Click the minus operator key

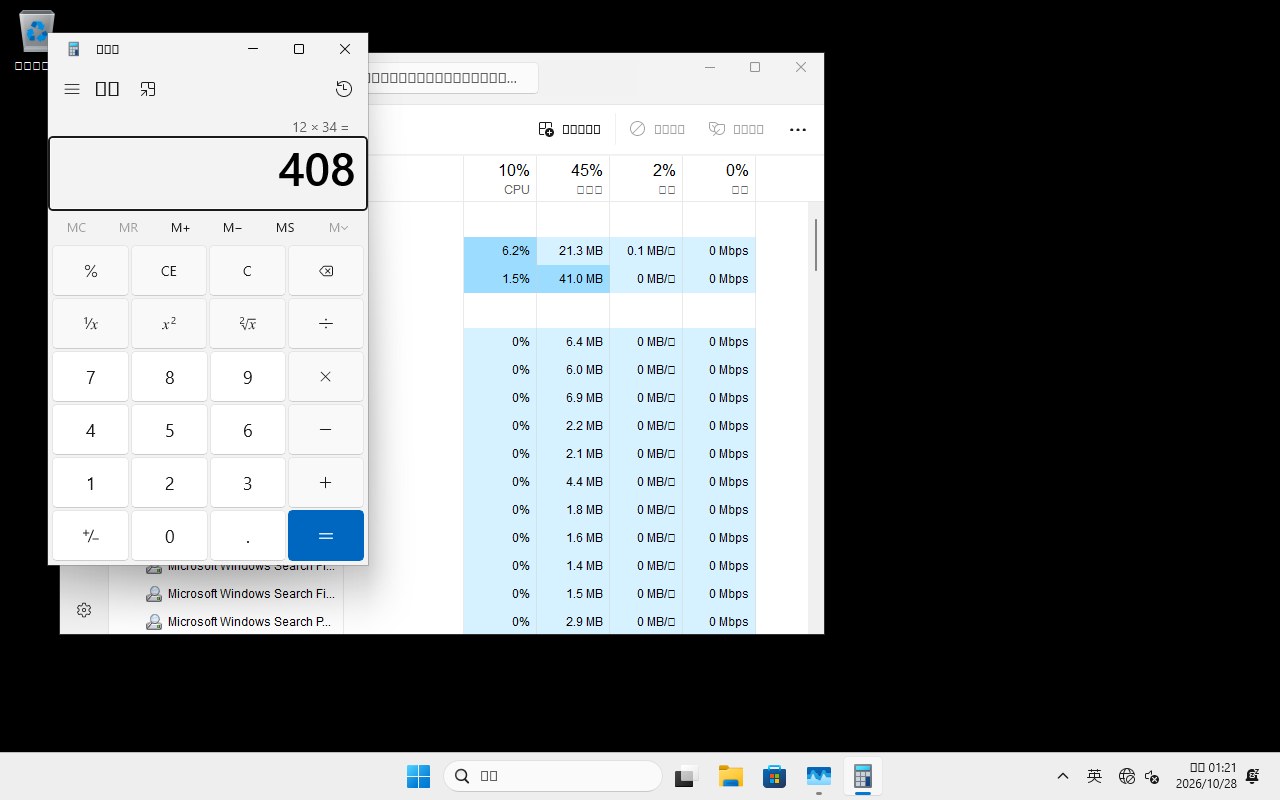click(x=326, y=430)
